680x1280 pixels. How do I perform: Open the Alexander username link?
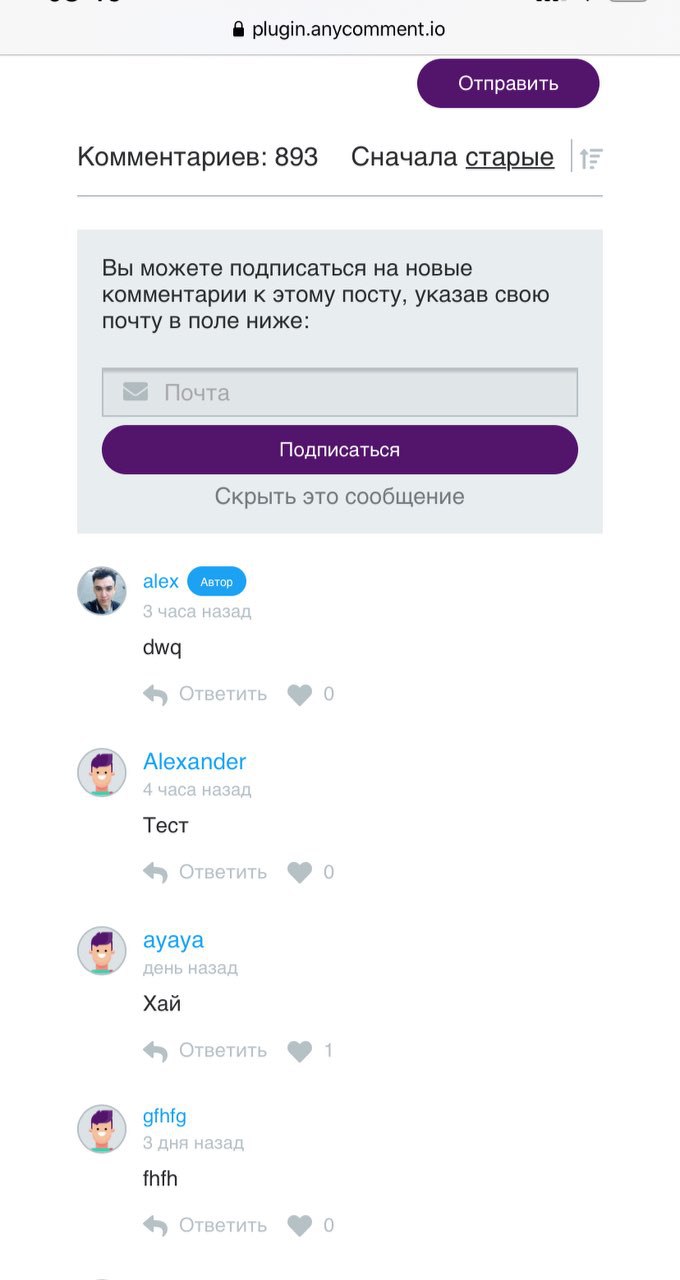pos(194,762)
